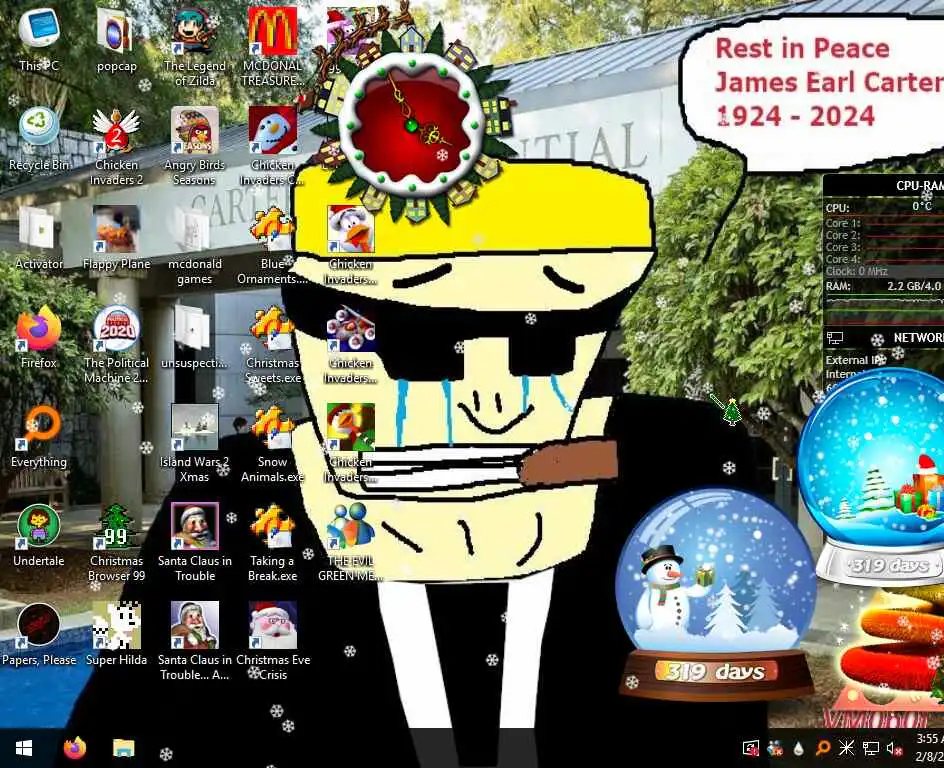Launch Flappy Plane shortcut
The height and width of the screenshot is (768, 944).
pos(116,239)
